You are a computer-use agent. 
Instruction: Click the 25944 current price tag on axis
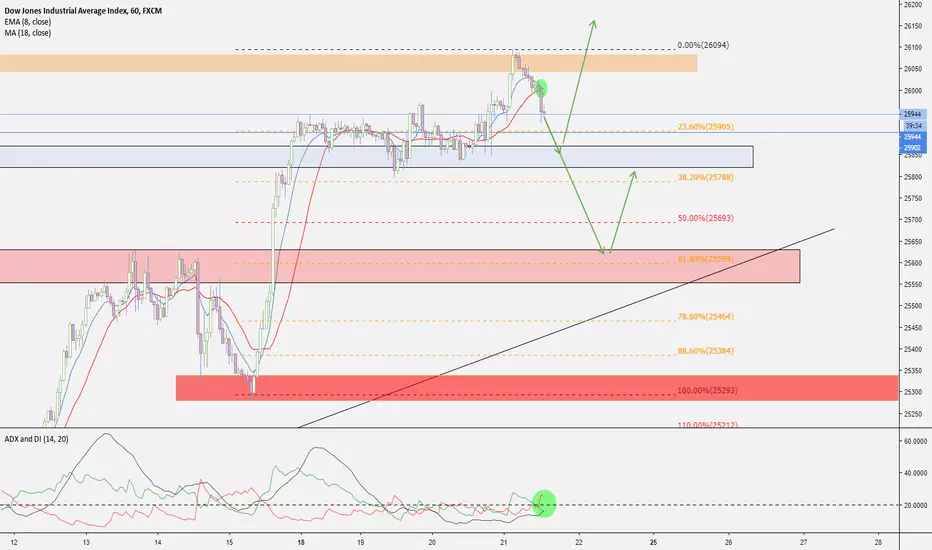pyautogui.click(x=912, y=114)
